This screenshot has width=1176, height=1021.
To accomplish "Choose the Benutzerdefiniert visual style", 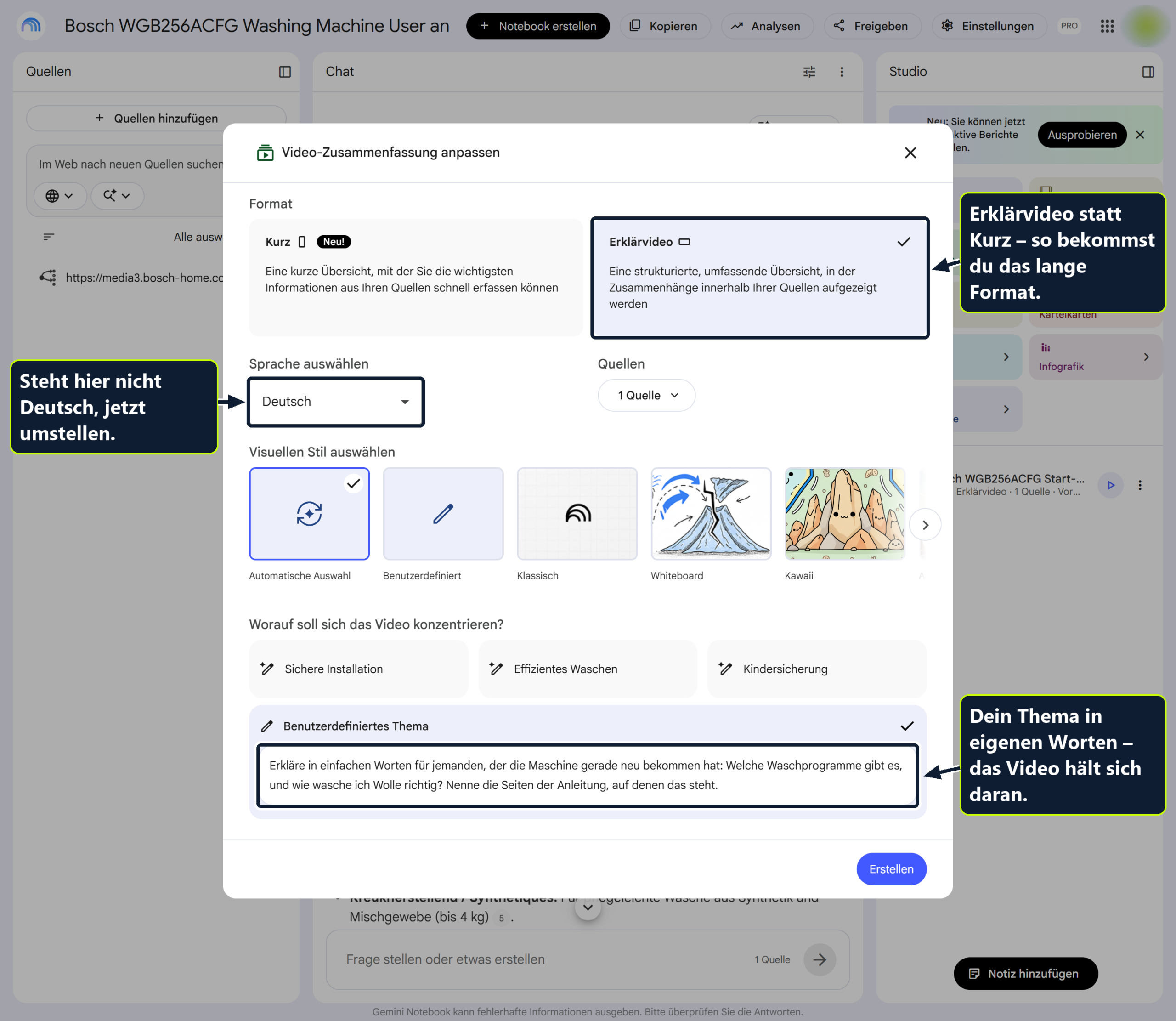I will click(443, 514).
